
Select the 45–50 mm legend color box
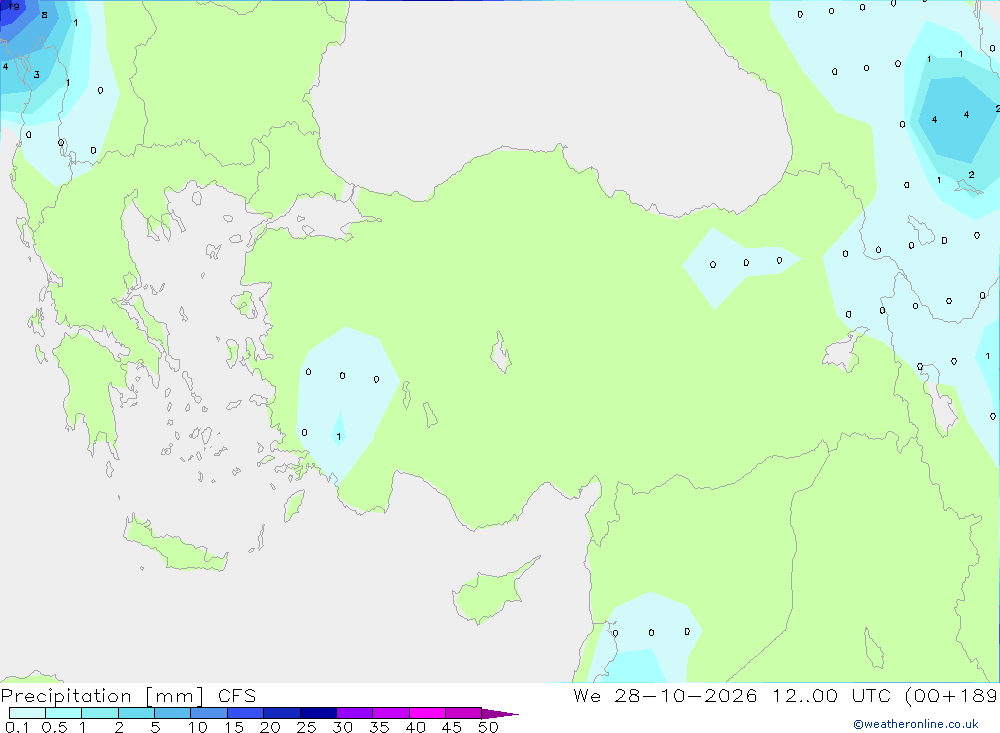click(464, 713)
